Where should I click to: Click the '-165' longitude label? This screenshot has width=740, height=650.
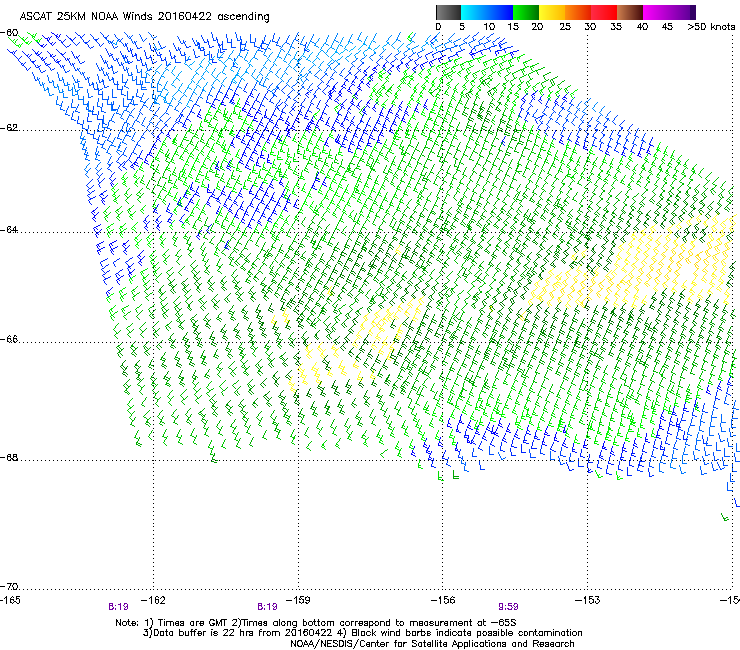tap(10, 600)
